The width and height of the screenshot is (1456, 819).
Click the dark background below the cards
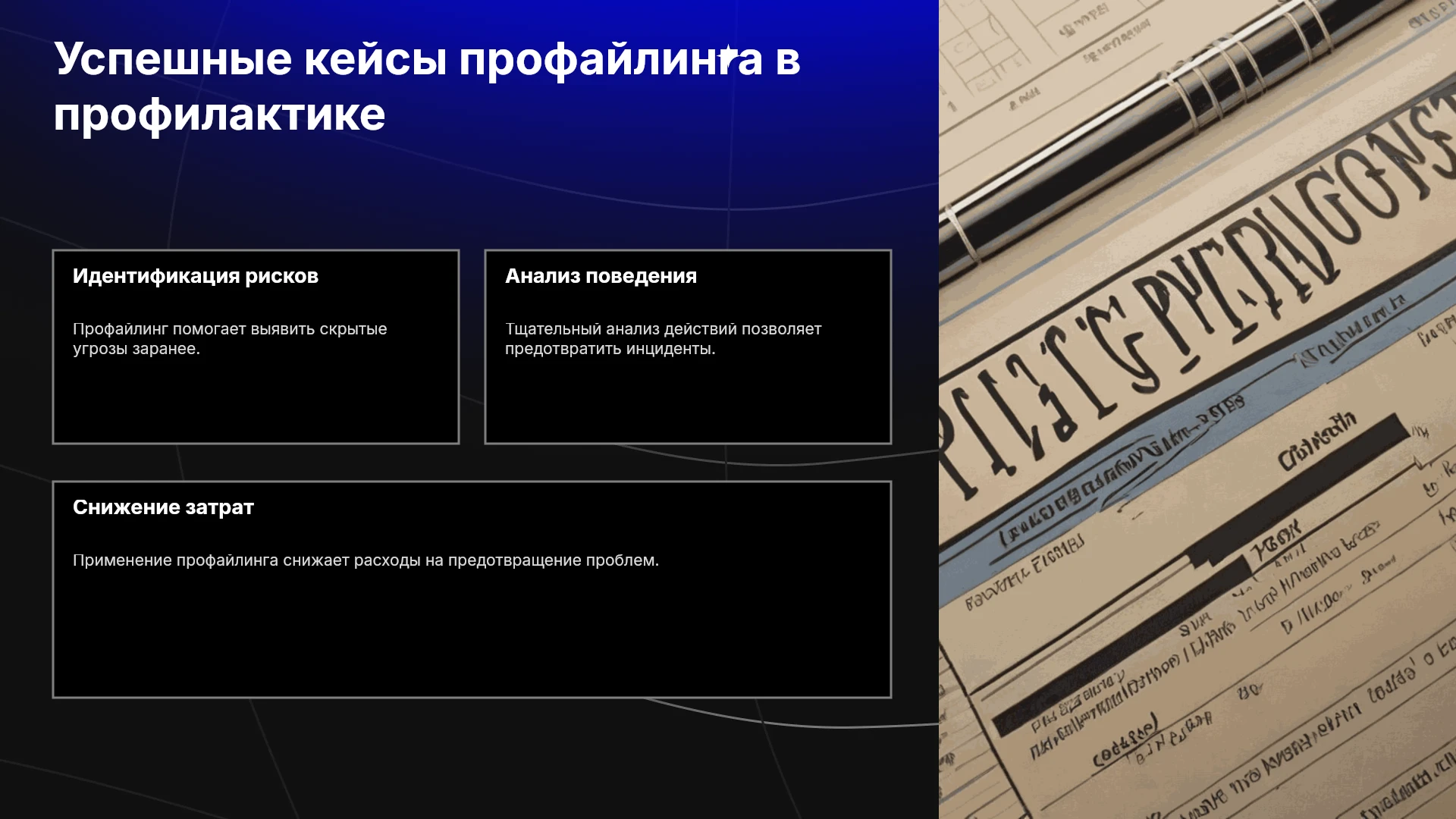(x=470, y=758)
